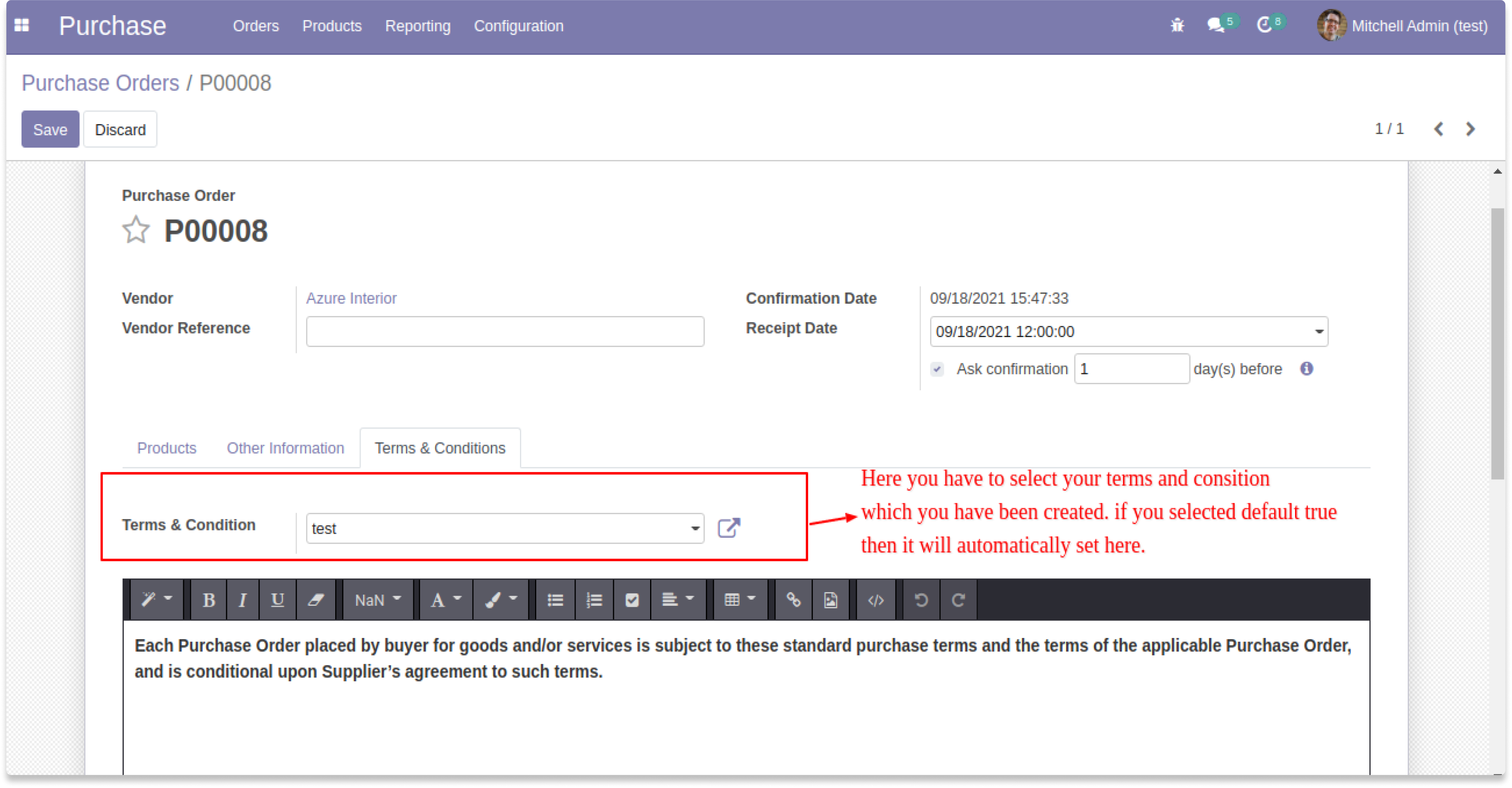The height and width of the screenshot is (788, 1512).
Task: Open the magic wand style dropdown
Action: coord(156,600)
